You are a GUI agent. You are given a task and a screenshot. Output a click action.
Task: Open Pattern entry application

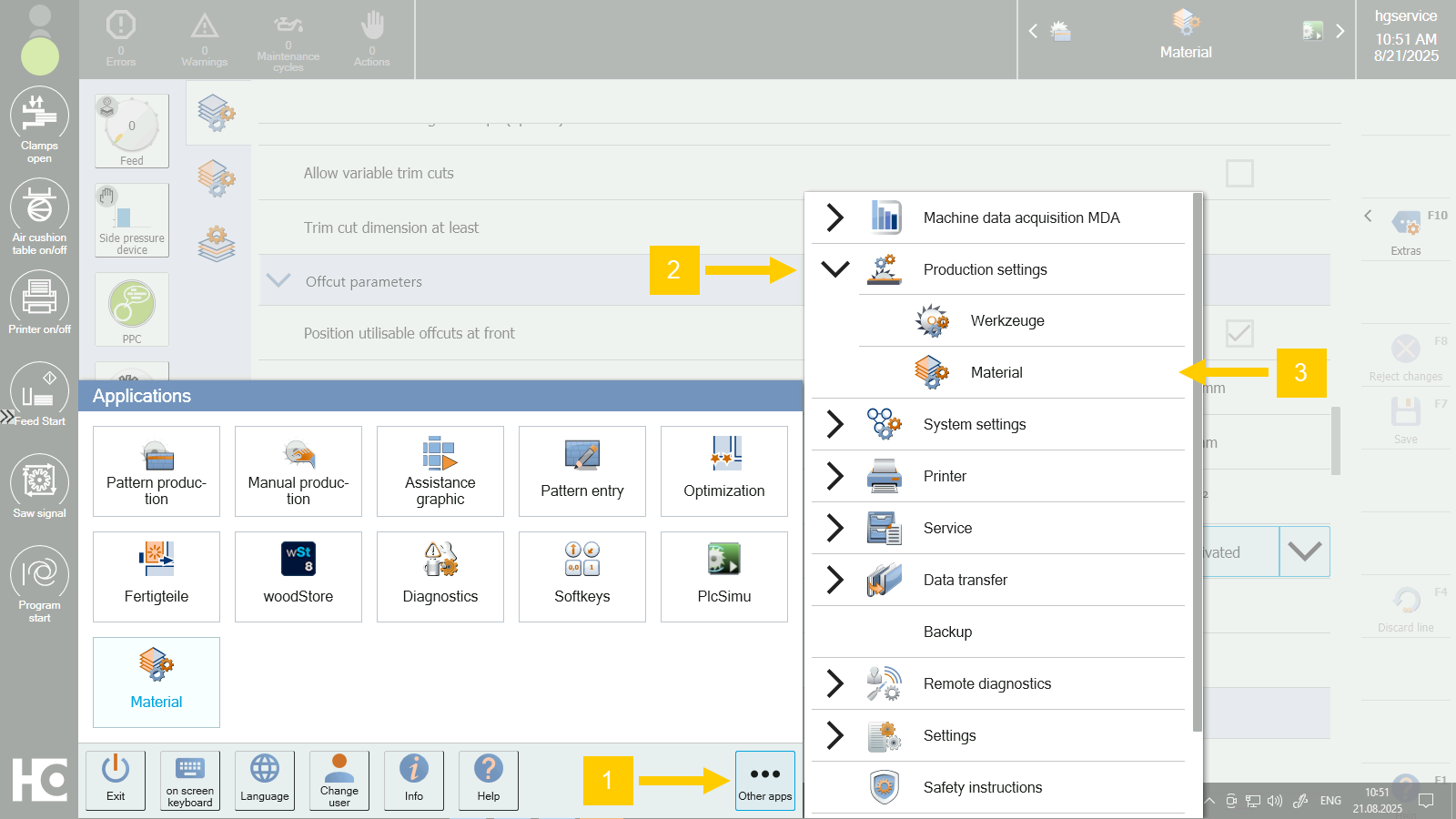[582, 471]
